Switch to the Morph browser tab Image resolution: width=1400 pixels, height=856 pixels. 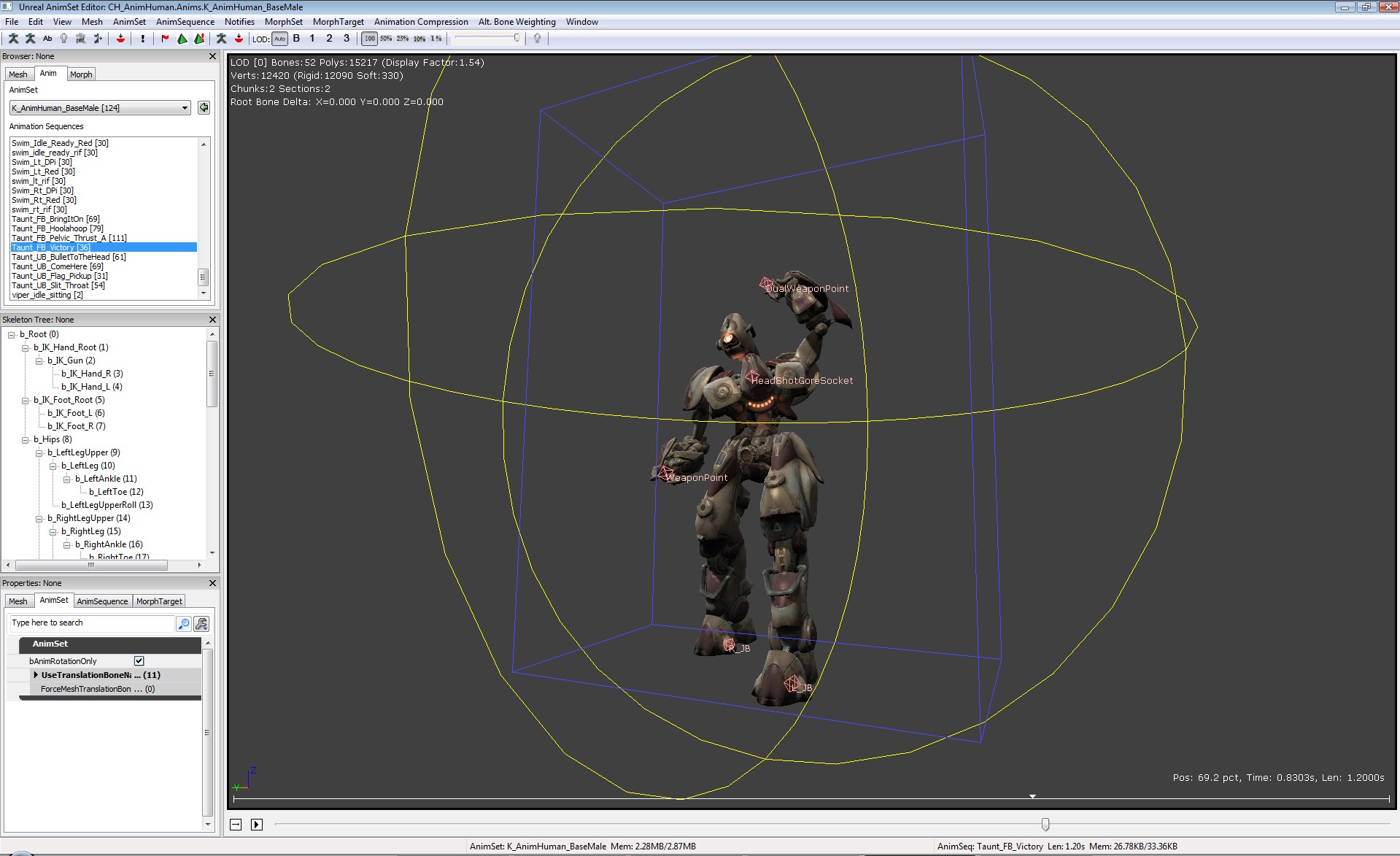coord(81,74)
